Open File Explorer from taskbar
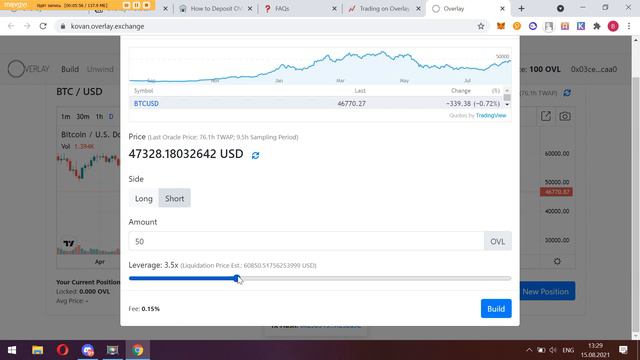Screen dimensions: 640x360 [x=38, y=350]
